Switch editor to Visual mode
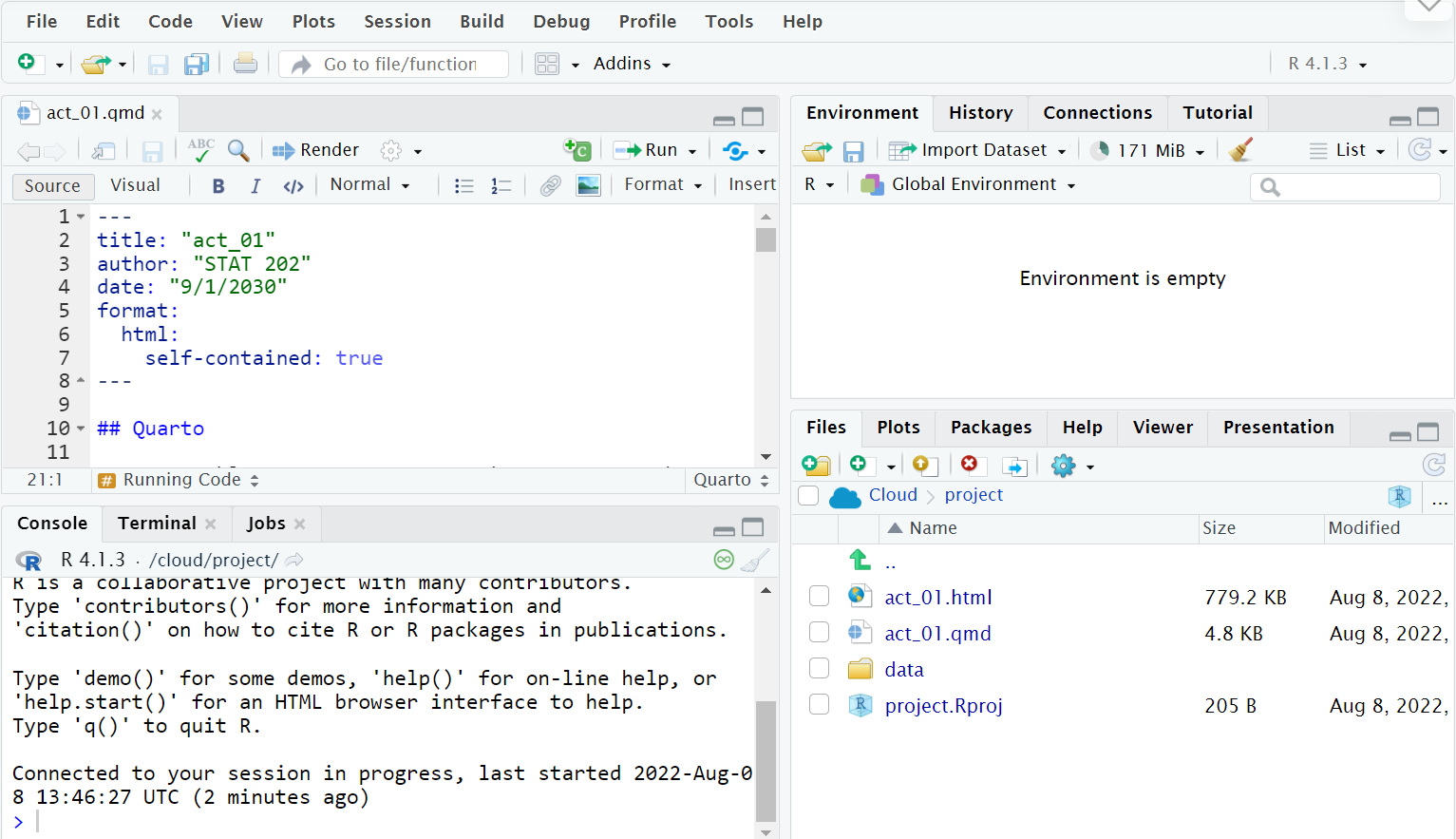The image size is (1456, 839). click(135, 185)
